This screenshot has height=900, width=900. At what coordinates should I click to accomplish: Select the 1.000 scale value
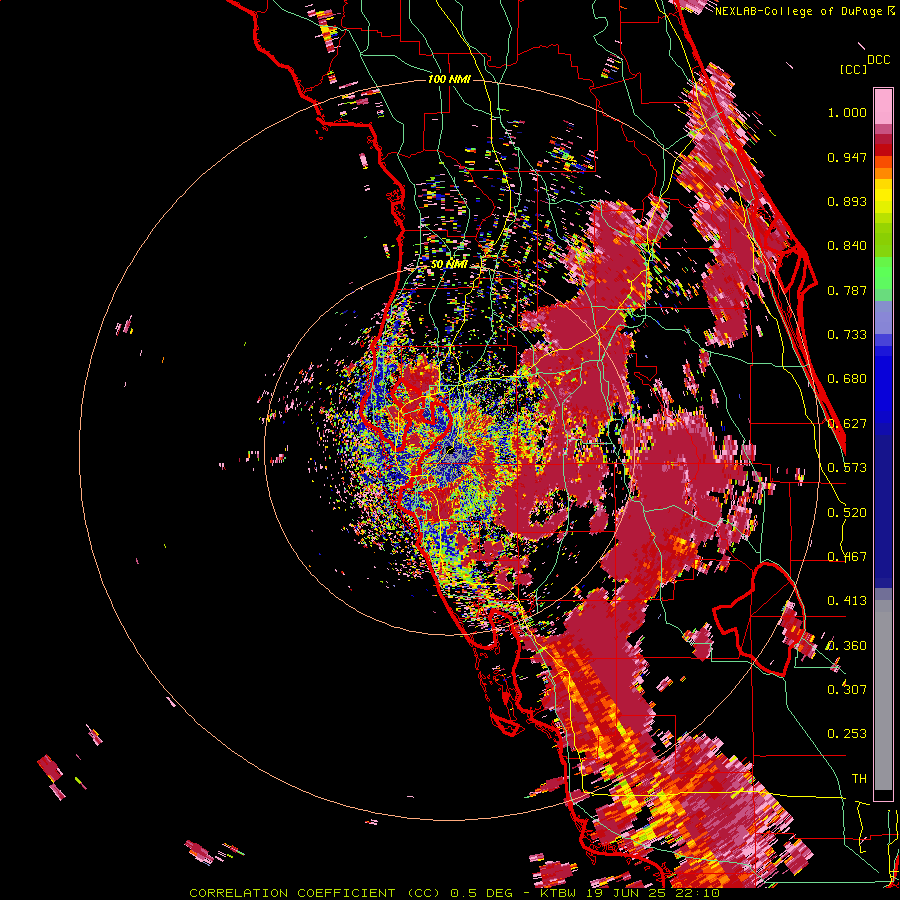847,112
